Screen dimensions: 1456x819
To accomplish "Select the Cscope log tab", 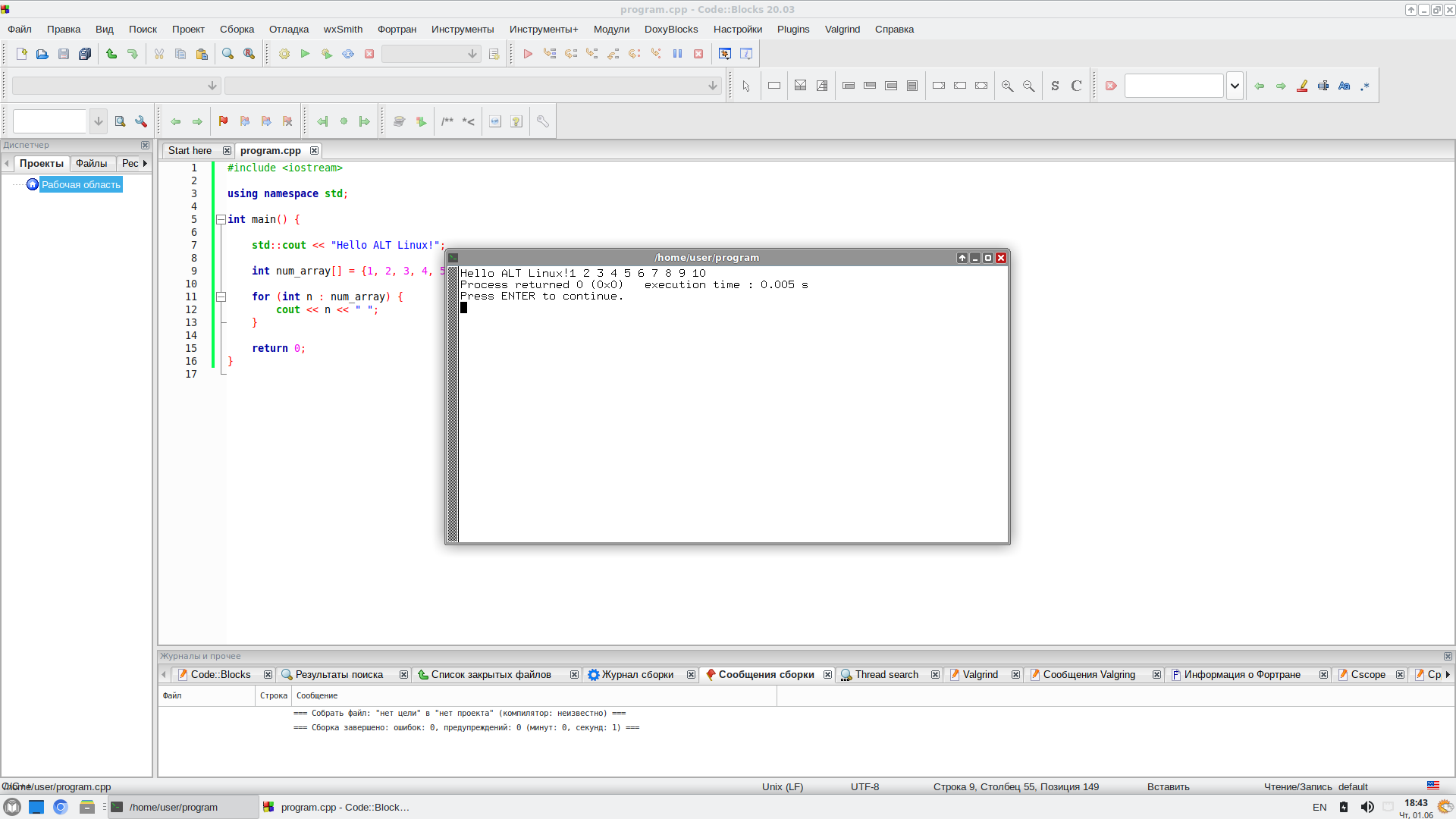I will (1368, 674).
